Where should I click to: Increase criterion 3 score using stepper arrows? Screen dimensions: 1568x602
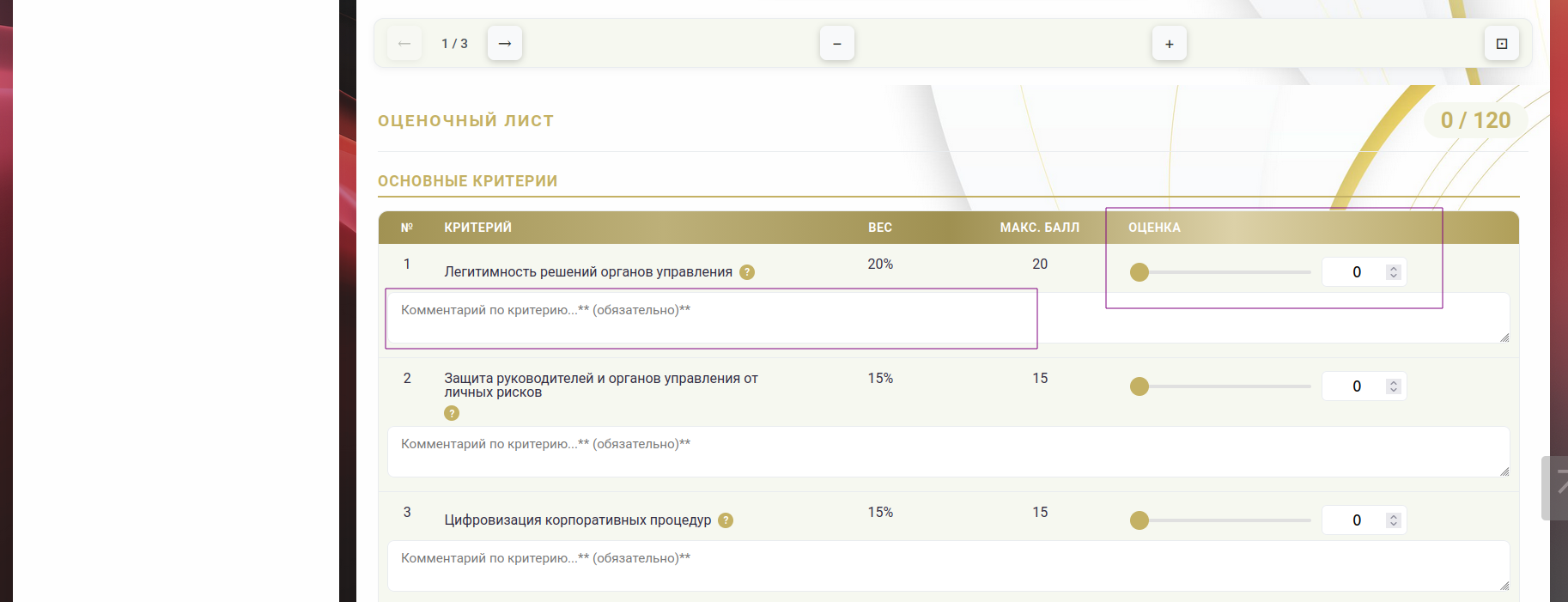(x=1394, y=516)
